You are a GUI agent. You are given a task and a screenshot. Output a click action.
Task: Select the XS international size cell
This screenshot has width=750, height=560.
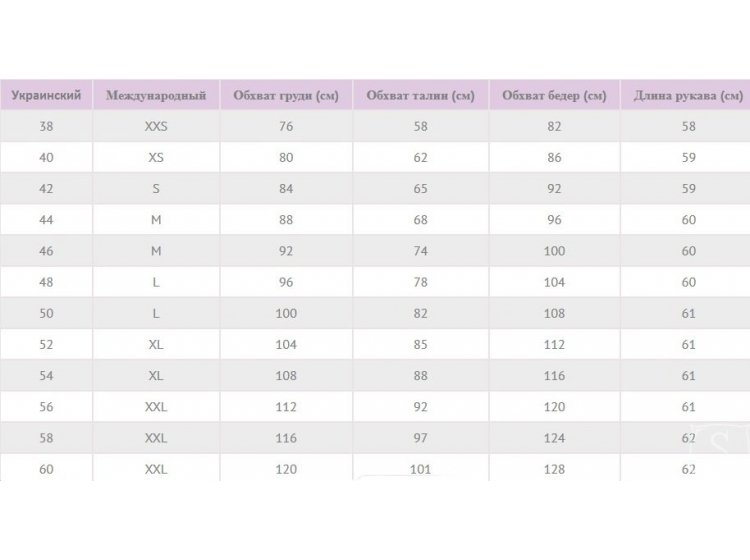pos(156,158)
